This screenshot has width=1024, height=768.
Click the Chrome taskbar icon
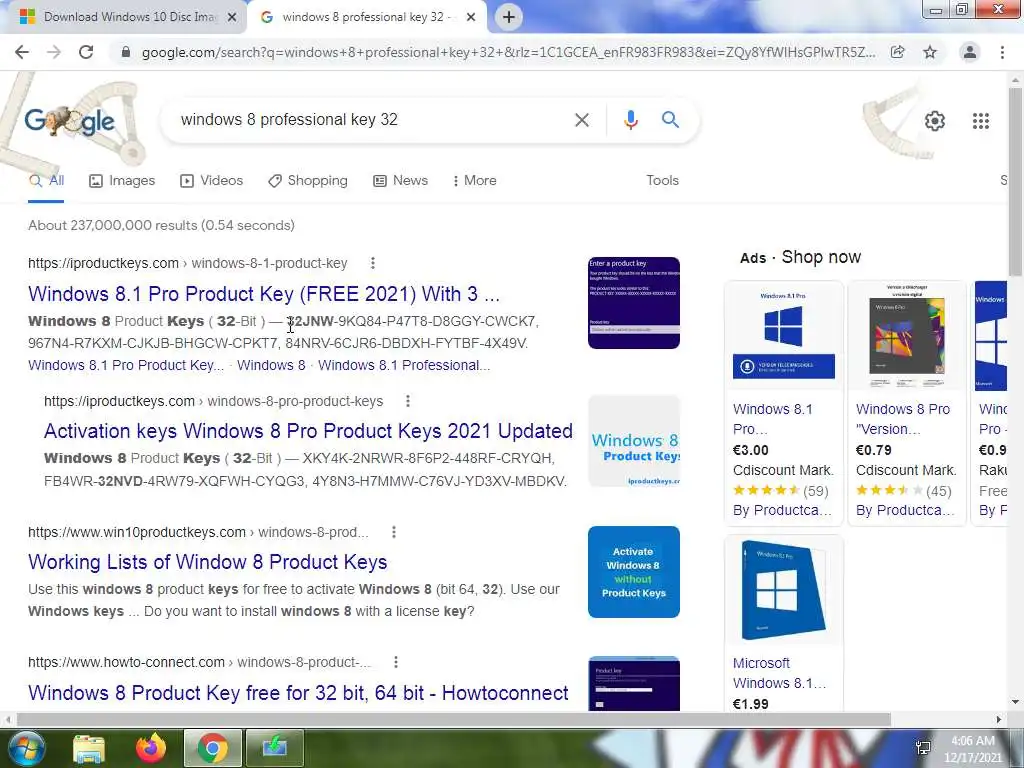pos(212,748)
